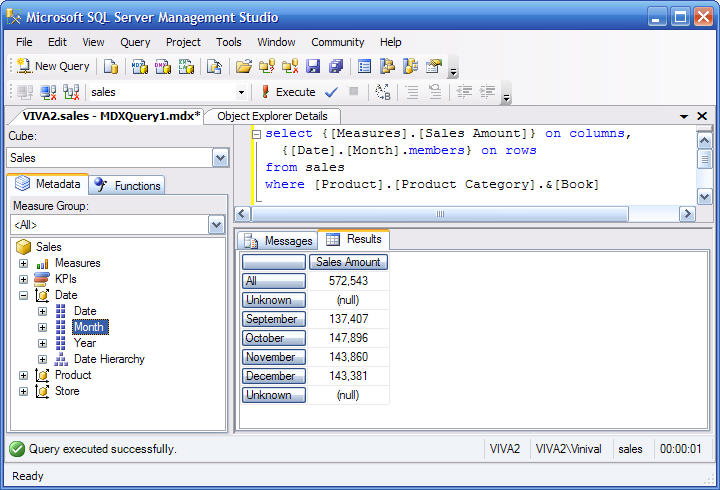
Task: Open the Template Explorer toolbar icon
Action: 410,66
